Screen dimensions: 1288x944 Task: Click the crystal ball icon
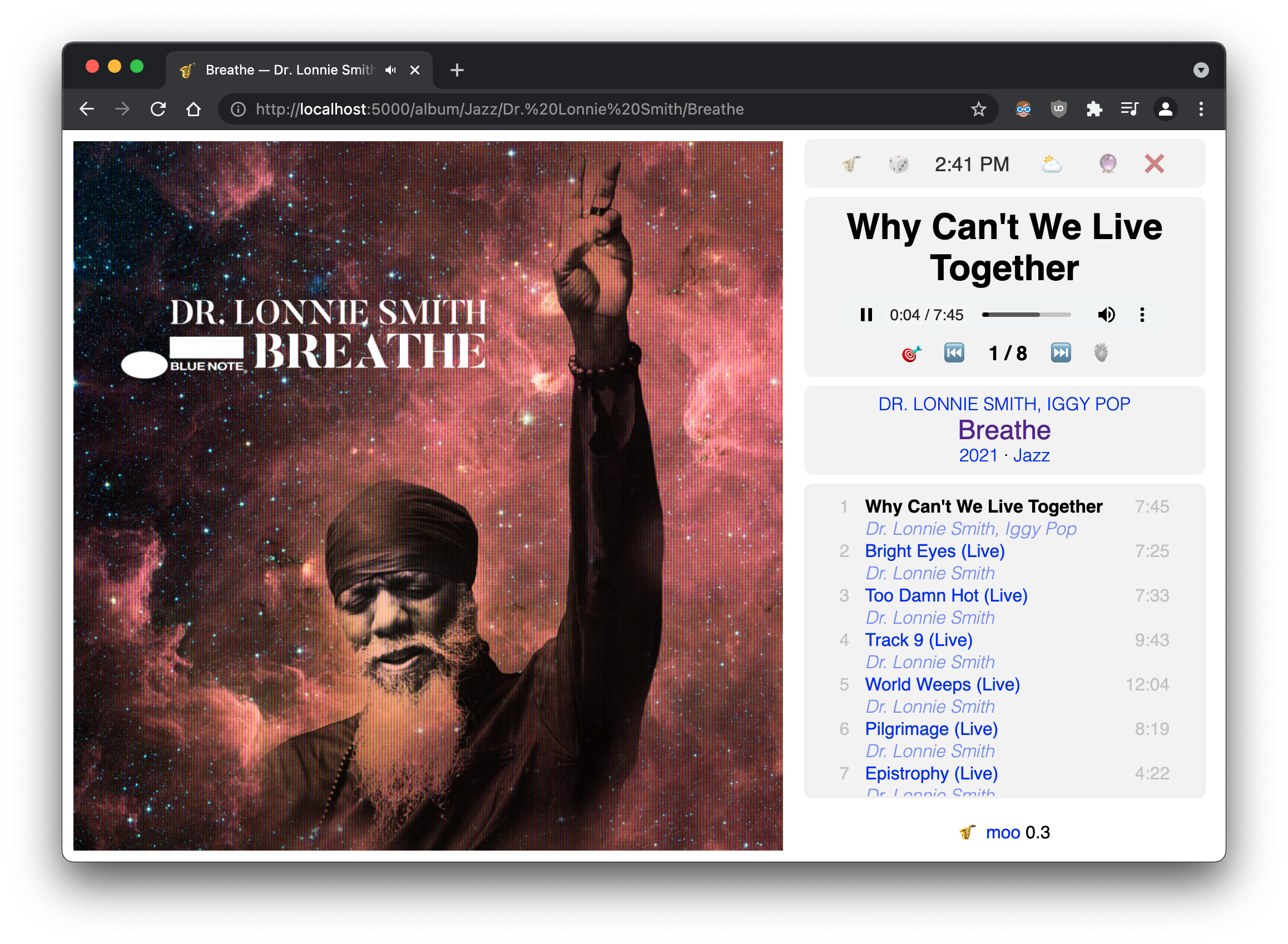(x=1107, y=164)
